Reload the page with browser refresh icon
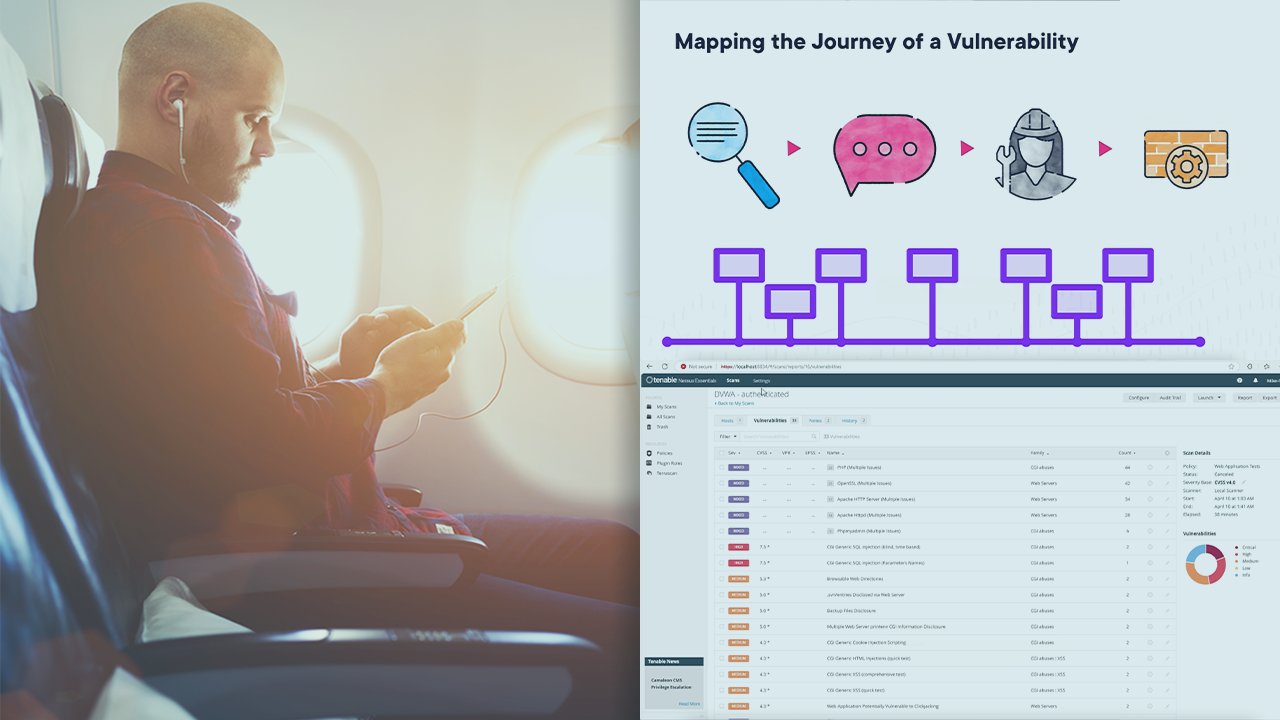 pyautogui.click(x=665, y=367)
